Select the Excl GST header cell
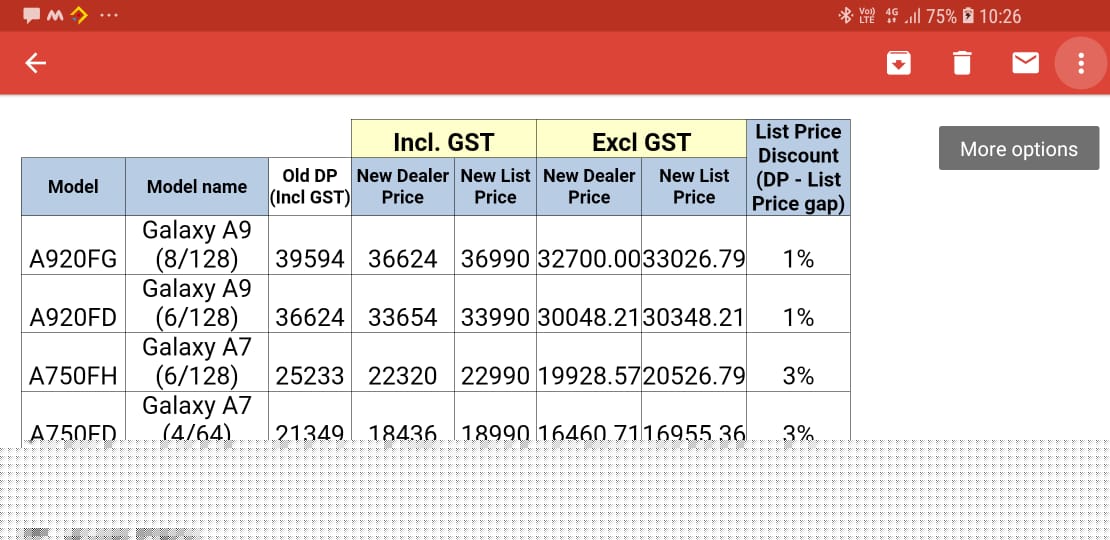This screenshot has width=1110, height=540. pyautogui.click(x=641, y=141)
